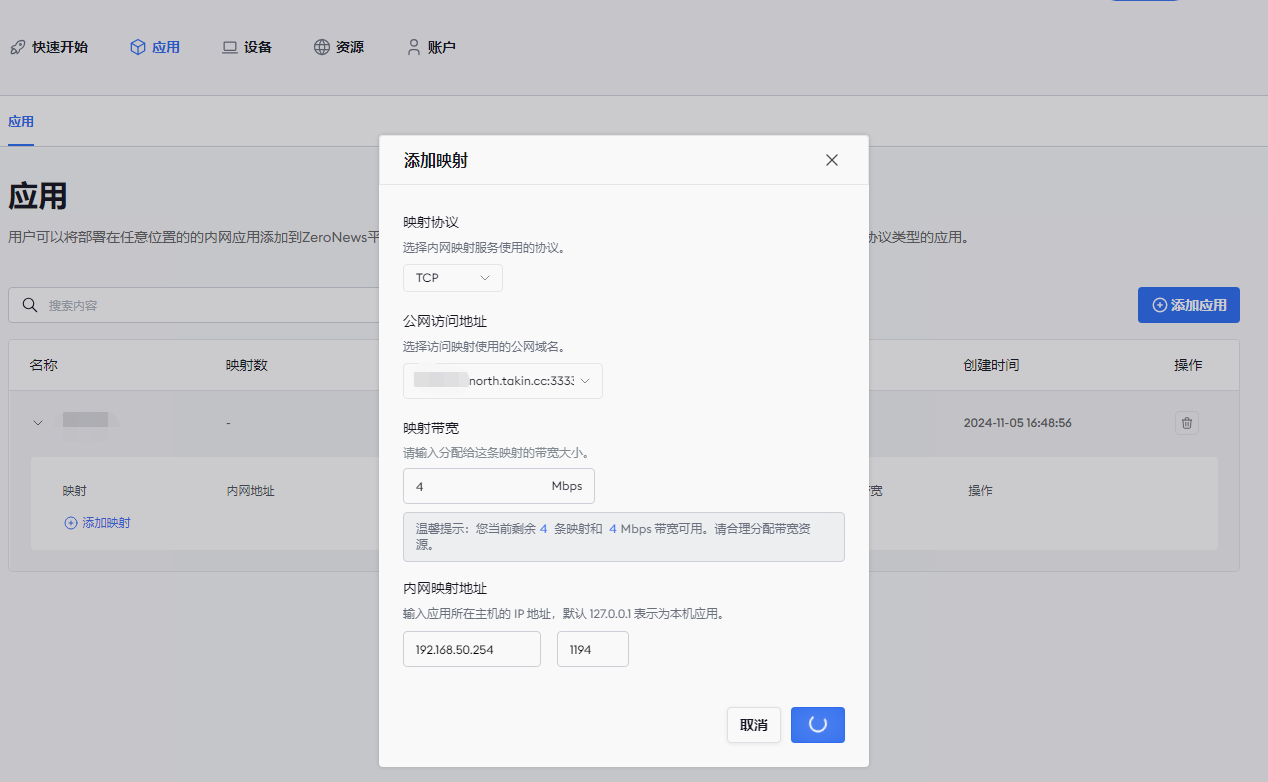Click the globe icon beside 资源
Image resolution: width=1268 pixels, height=782 pixels.
click(x=322, y=47)
